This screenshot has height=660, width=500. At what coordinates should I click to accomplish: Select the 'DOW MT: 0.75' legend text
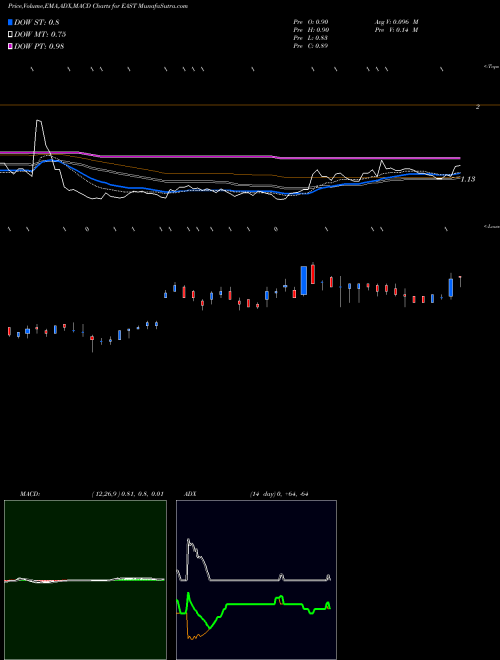40,35
